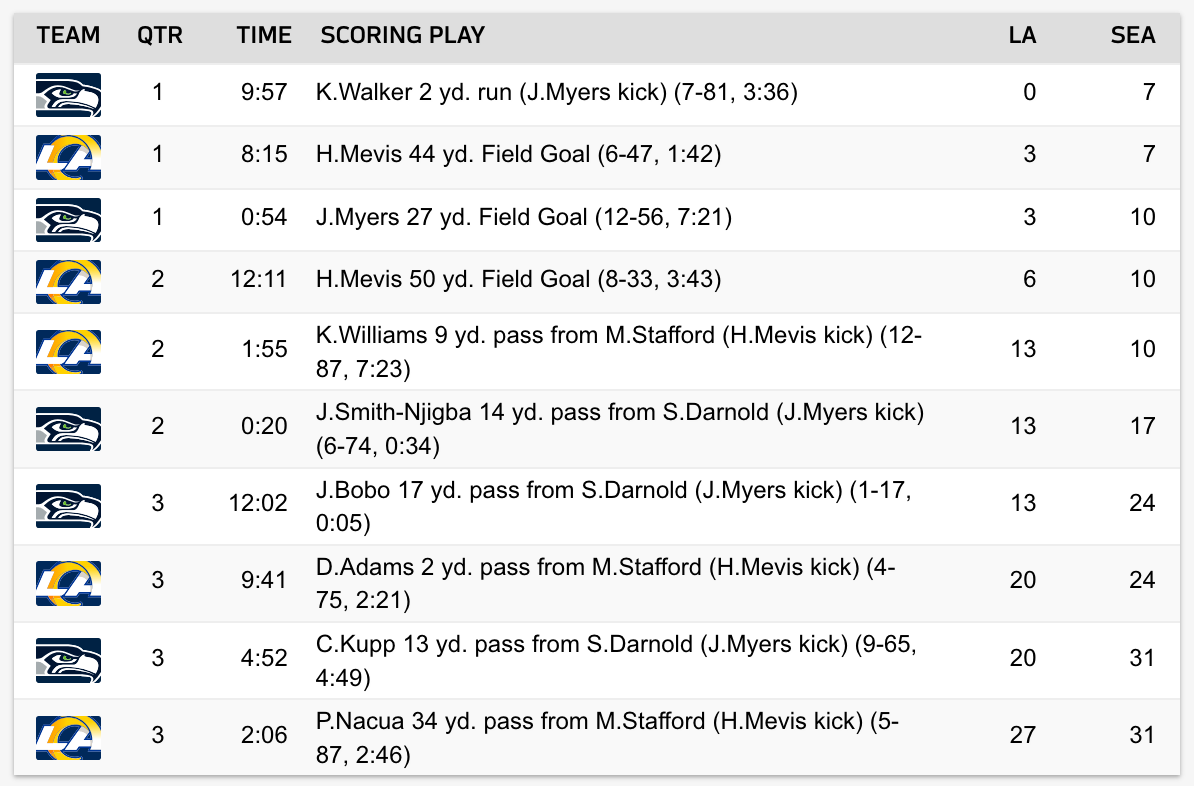1194x786 pixels.
Task: Click the SEA score column header
Action: coord(1132,35)
